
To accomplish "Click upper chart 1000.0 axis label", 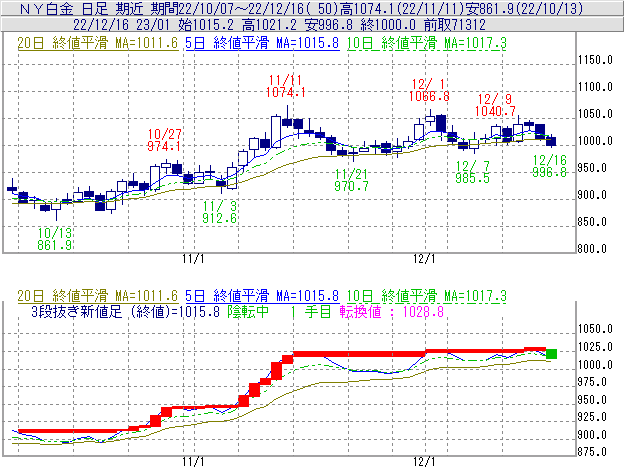I will [x=595, y=141].
